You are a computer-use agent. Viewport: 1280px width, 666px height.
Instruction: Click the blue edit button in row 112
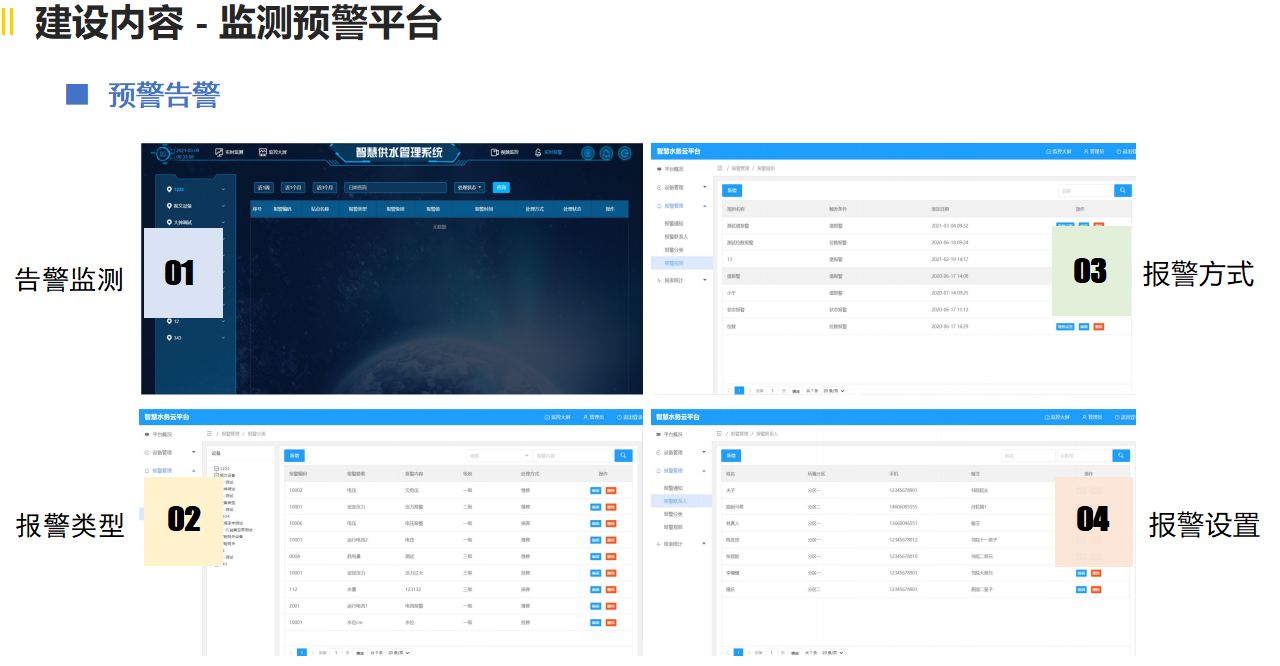coord(596,589)
